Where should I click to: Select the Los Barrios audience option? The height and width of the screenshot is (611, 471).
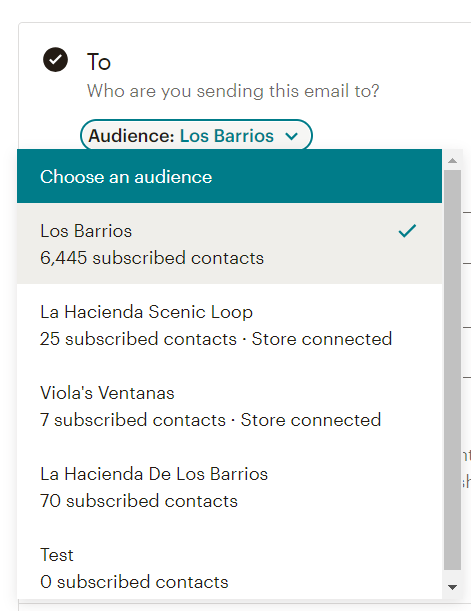(x=229, y=244)
